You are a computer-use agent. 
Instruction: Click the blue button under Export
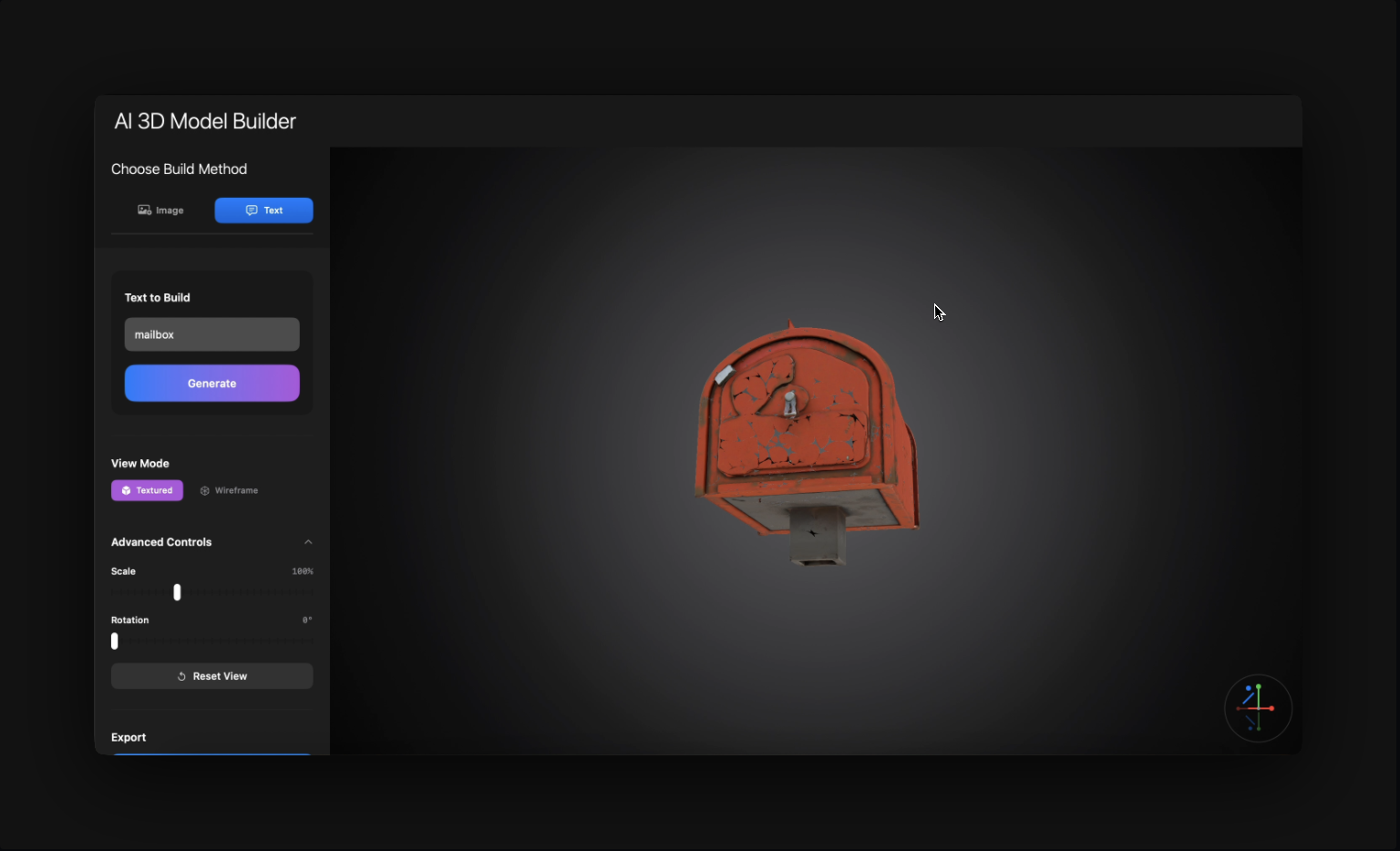[x=211, y=753]
